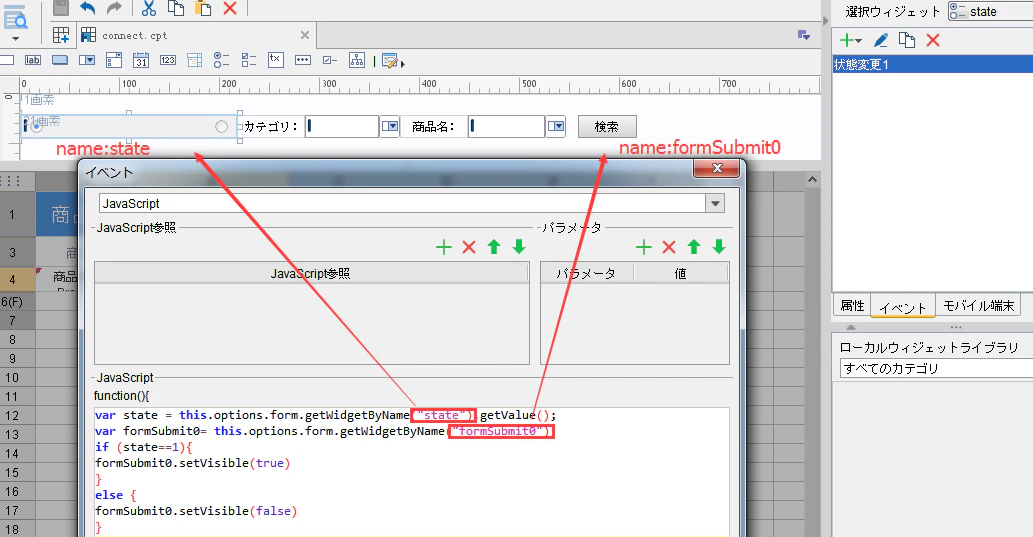Switch to the モバイル端末 tab
This screenshot has width=1033, height=537.
[978, 306]
